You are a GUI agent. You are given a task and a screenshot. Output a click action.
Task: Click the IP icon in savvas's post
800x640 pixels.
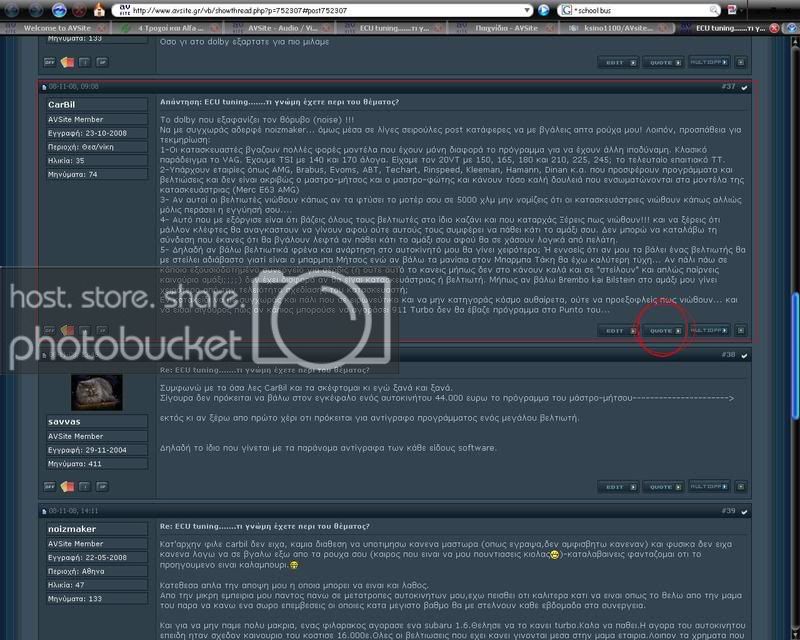pos(102,486)
